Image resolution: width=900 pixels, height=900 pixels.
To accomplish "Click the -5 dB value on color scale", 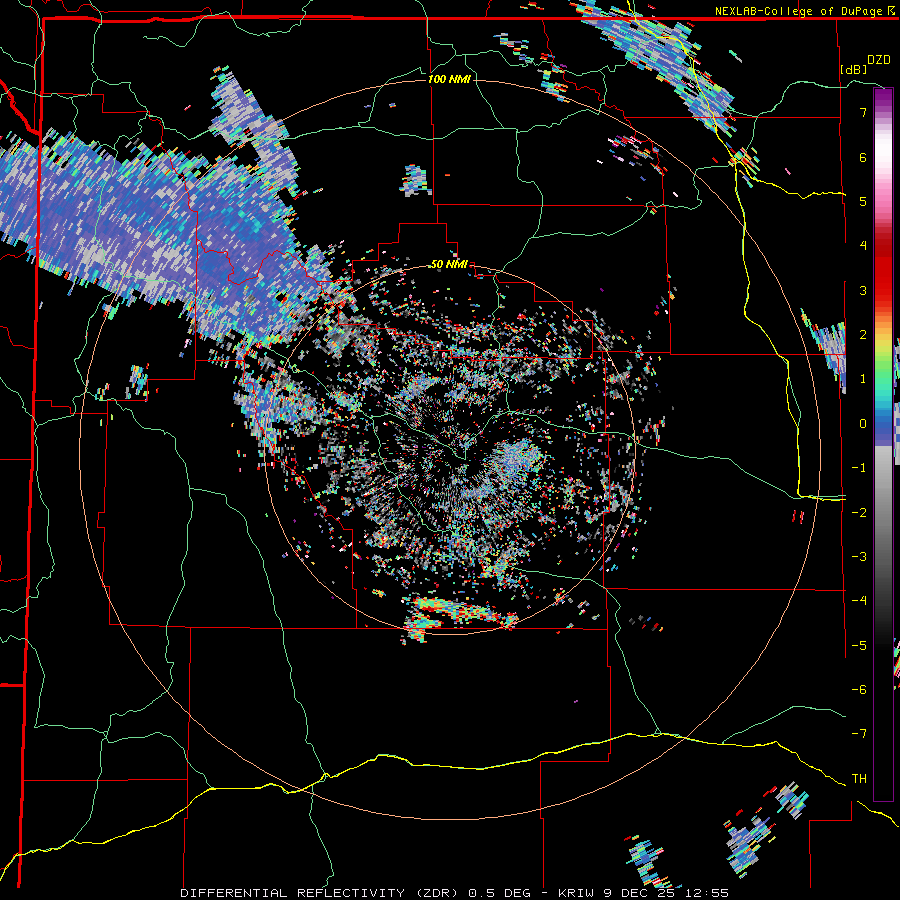I will click(x=859, y=646).
